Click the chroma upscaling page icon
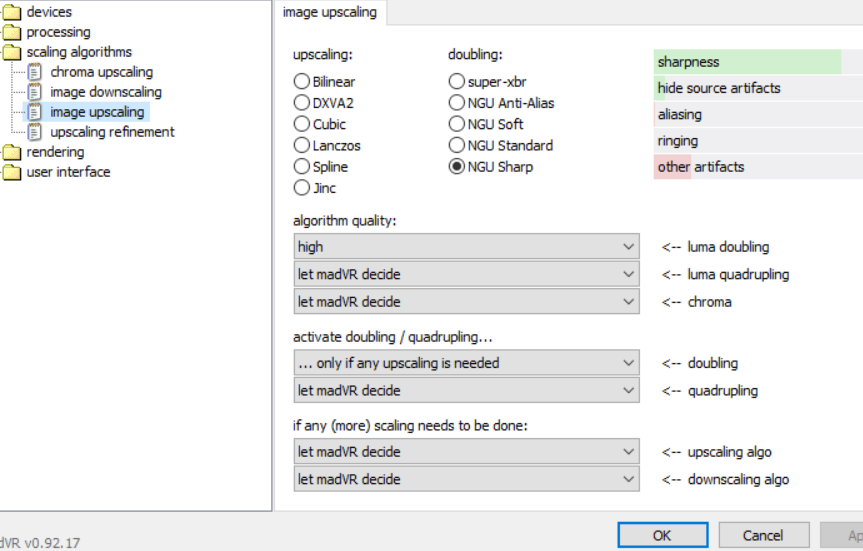 pyautogui.click(x=35, y=72)
